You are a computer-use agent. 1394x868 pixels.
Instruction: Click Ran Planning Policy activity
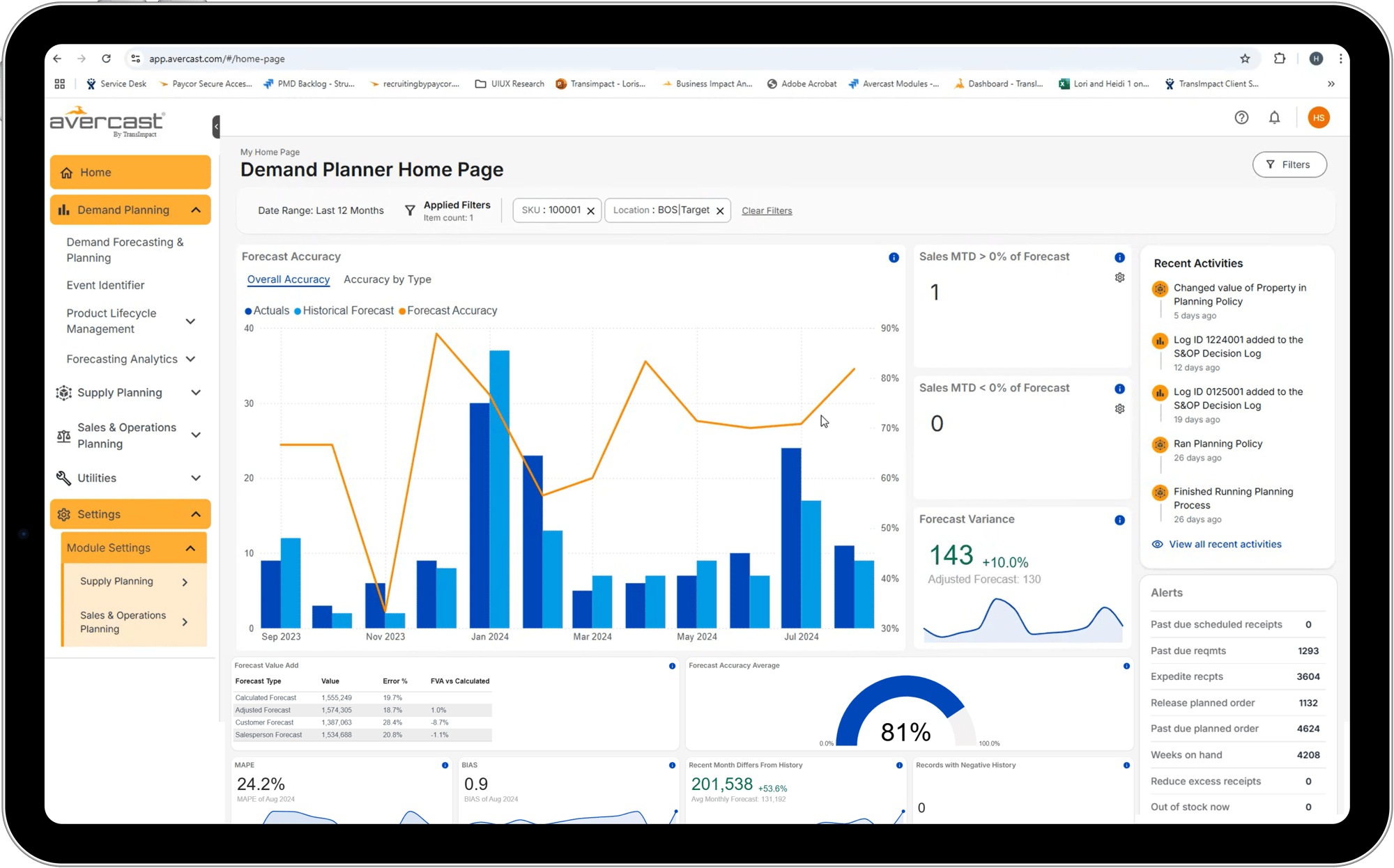(1217, 444)
